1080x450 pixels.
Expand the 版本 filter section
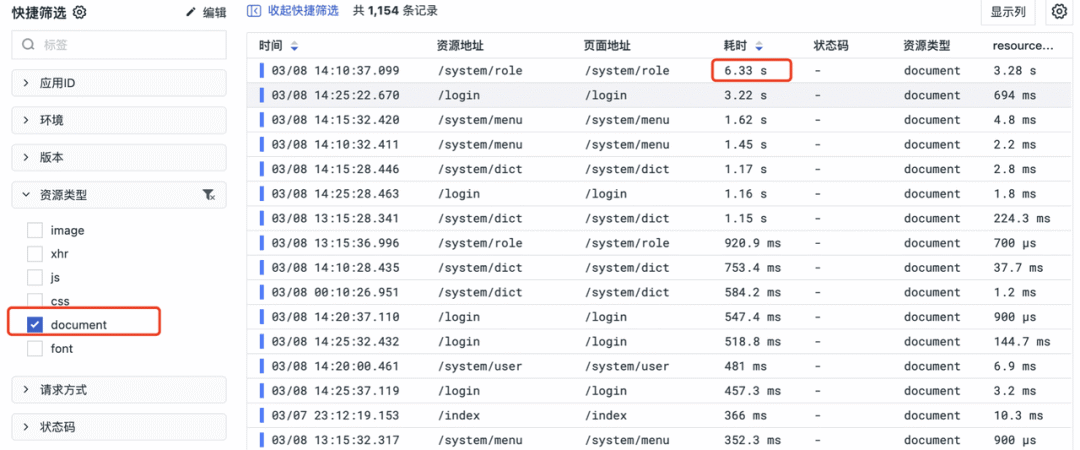point(119,157)
